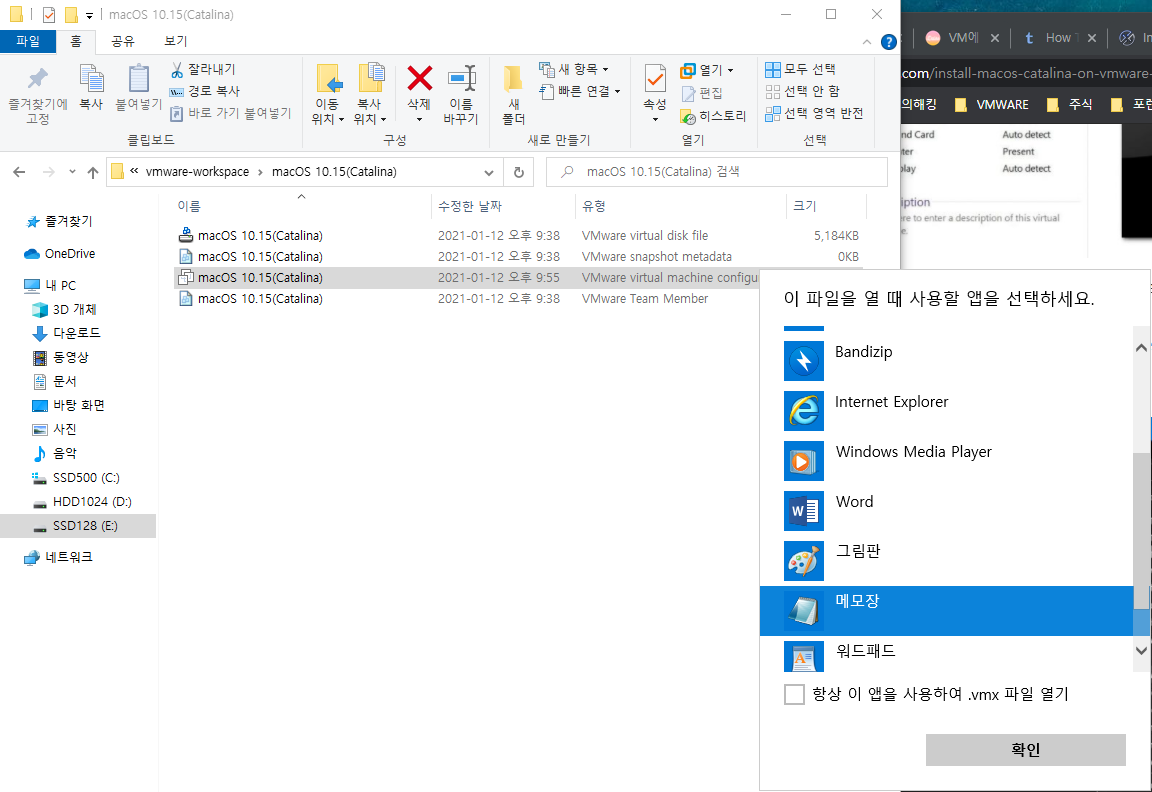This screenshot has width=1152, height=792.
Task: Open recent locations dropdown arrow
Action: tap(72, 172)
